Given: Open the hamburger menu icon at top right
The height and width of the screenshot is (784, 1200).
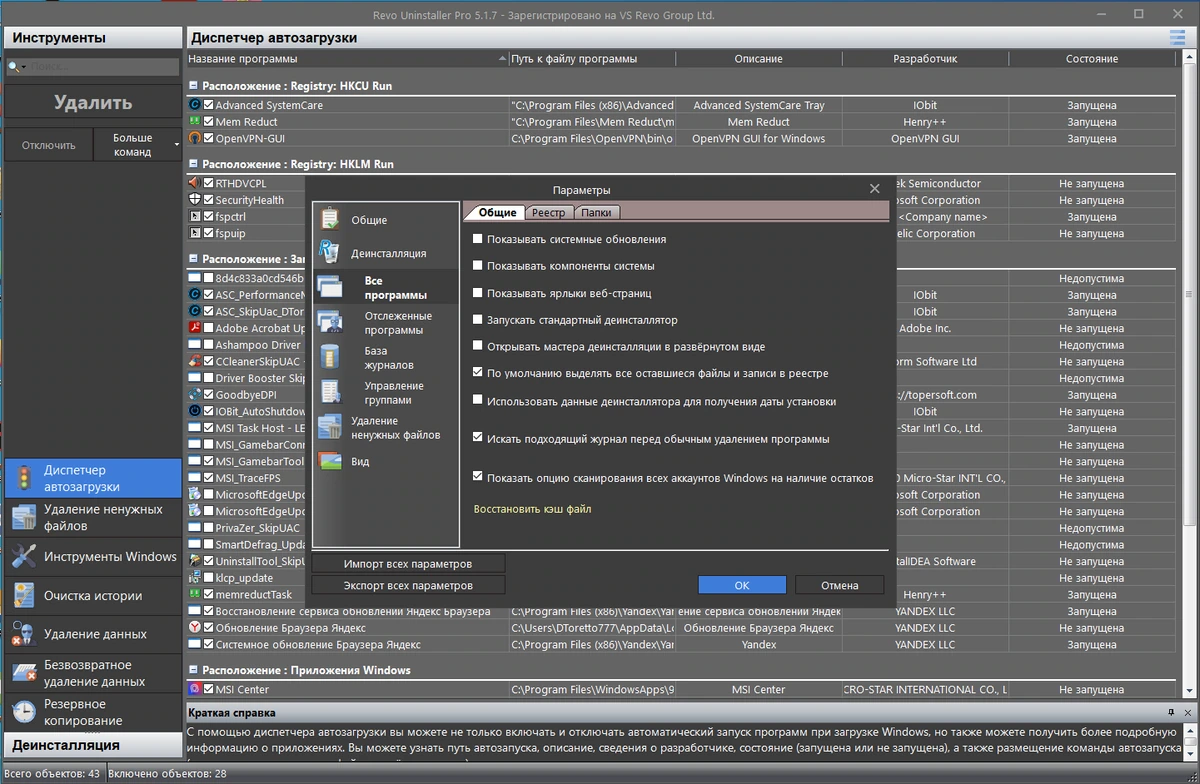Looking at the screenshot, I should (1177, 38).
